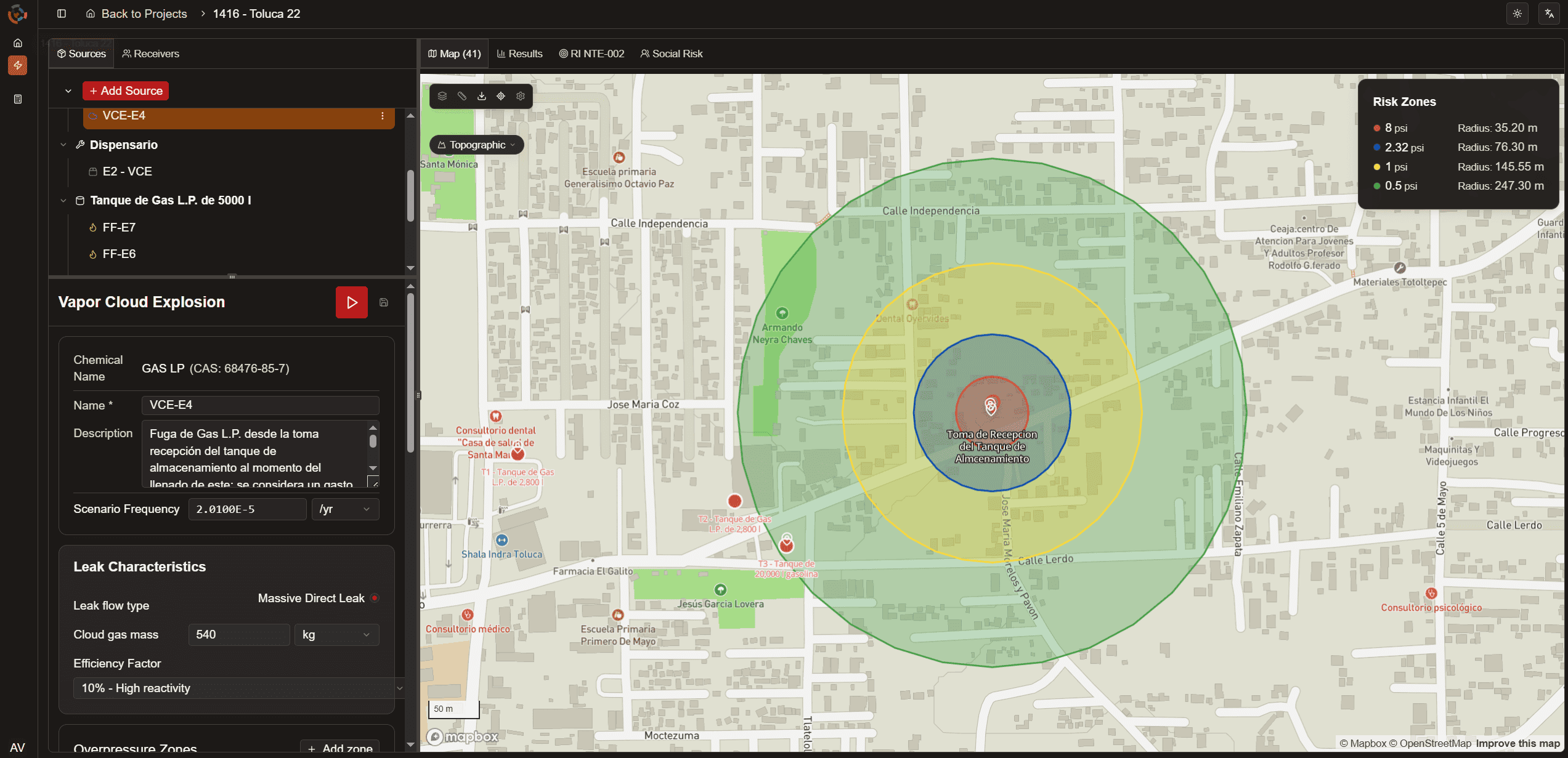Viewport: 1568px width, 758px height.
Task: Toggle the 0.5 psi risk zone
Action: [1395, 186]
